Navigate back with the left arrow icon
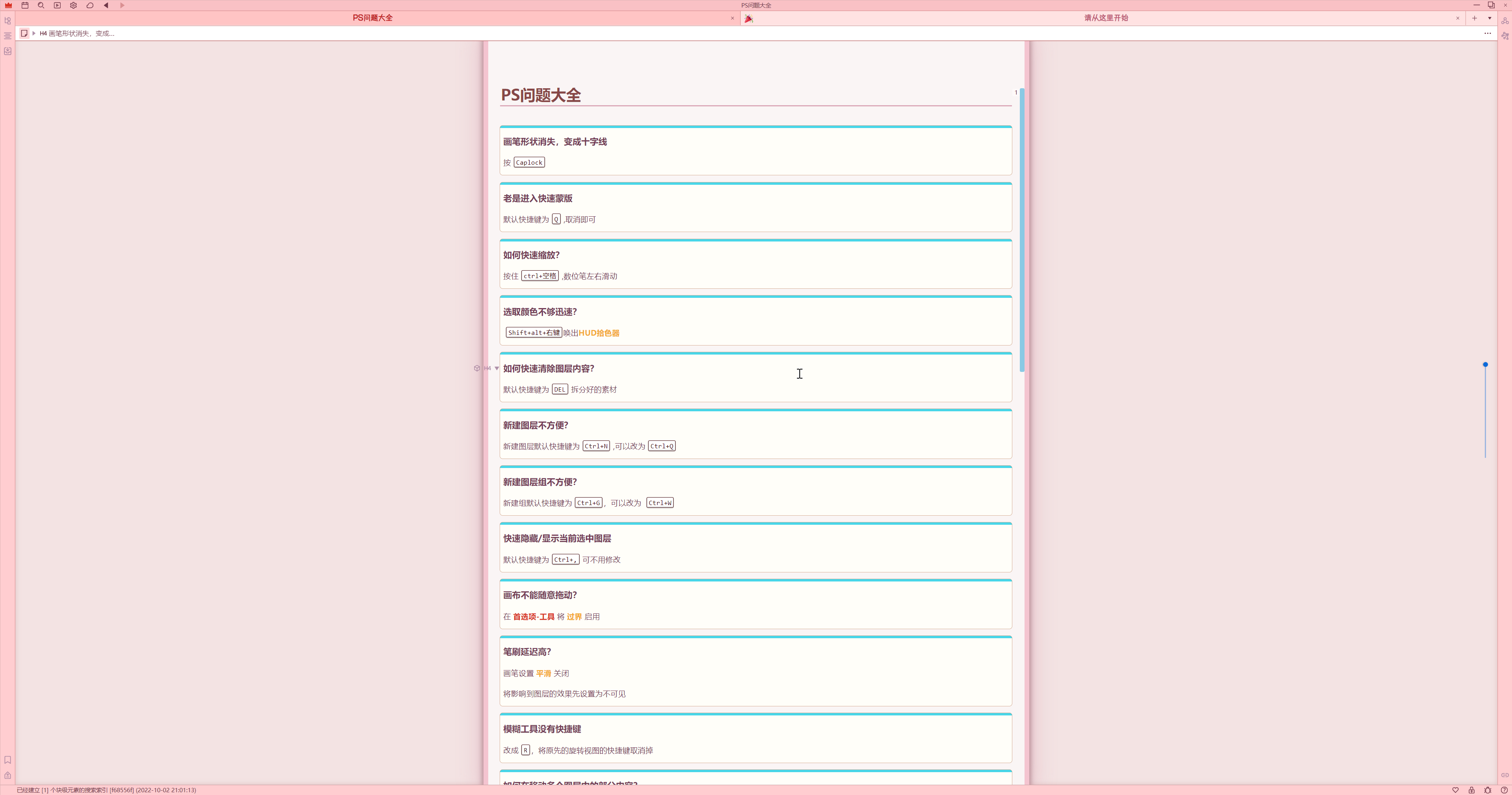Screen dimensions: 1512x795 tap(106, 5)
